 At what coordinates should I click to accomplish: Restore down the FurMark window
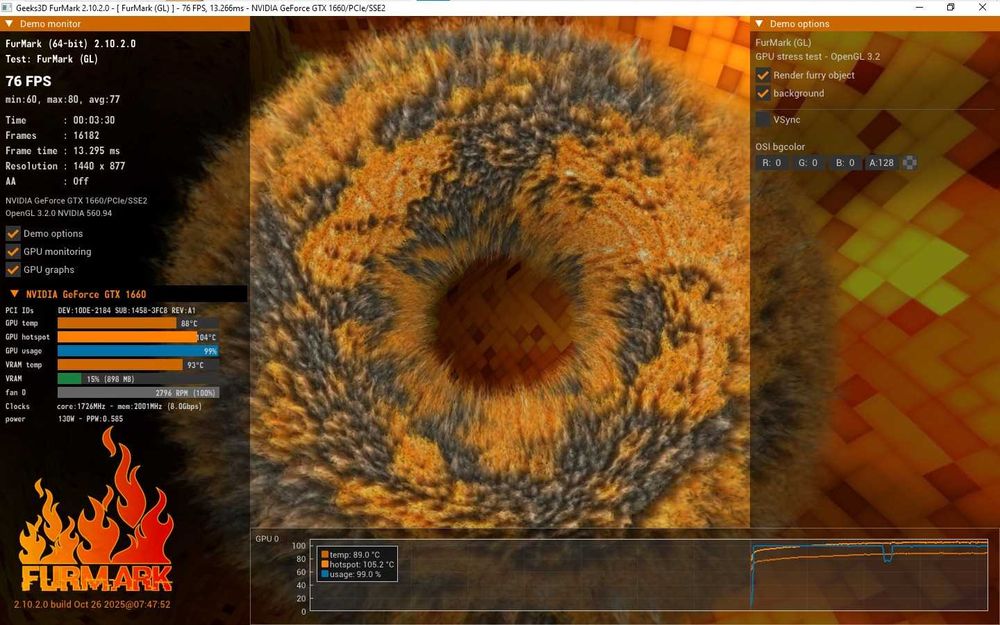coord(950,8)
